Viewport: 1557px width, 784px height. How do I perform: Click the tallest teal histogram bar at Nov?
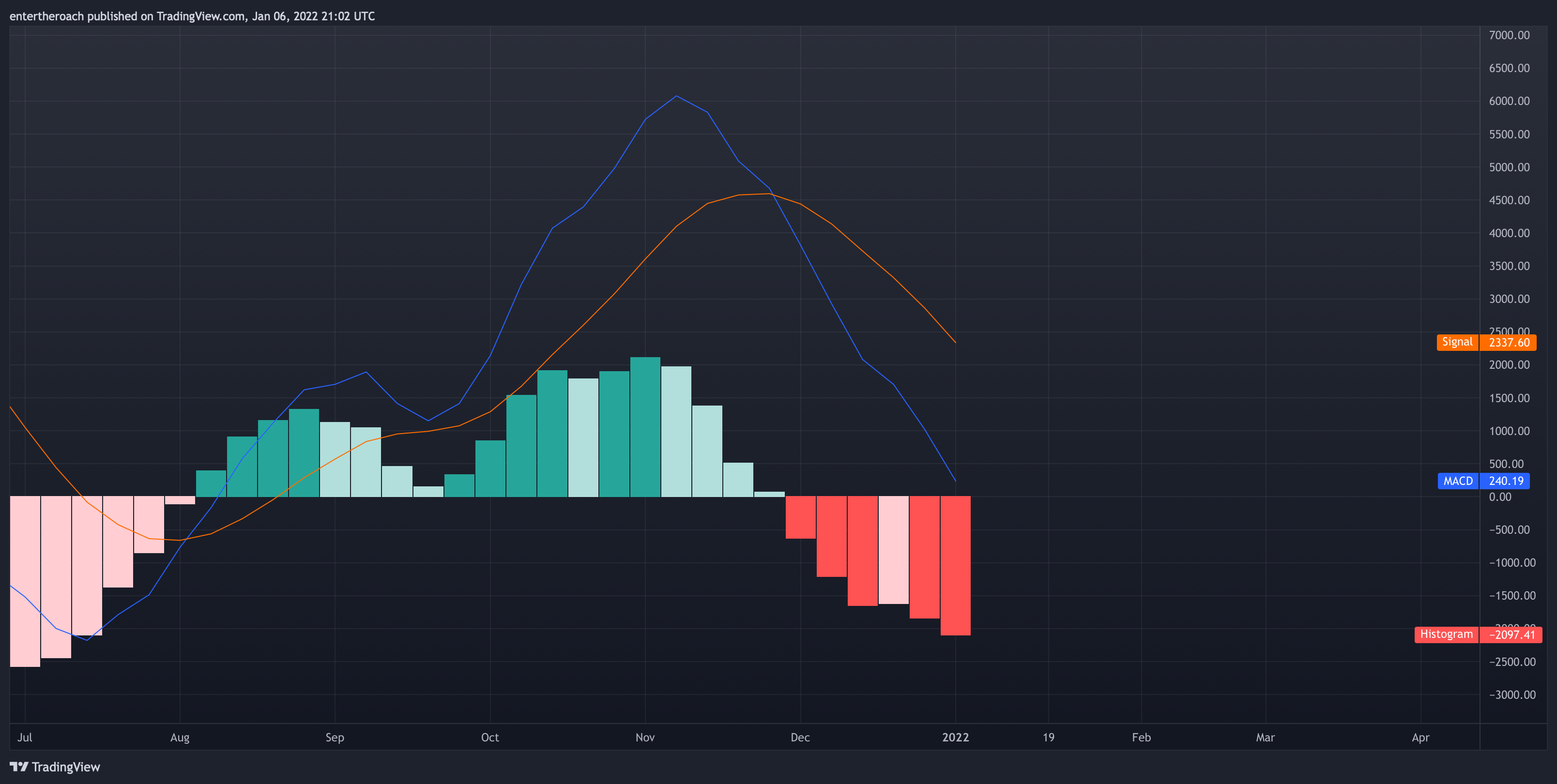click(x=645, y=427)
